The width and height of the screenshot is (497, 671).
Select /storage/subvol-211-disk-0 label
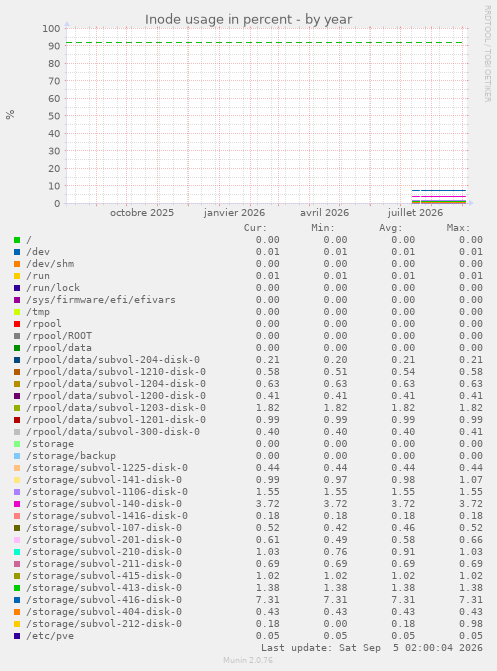point(104,564)
